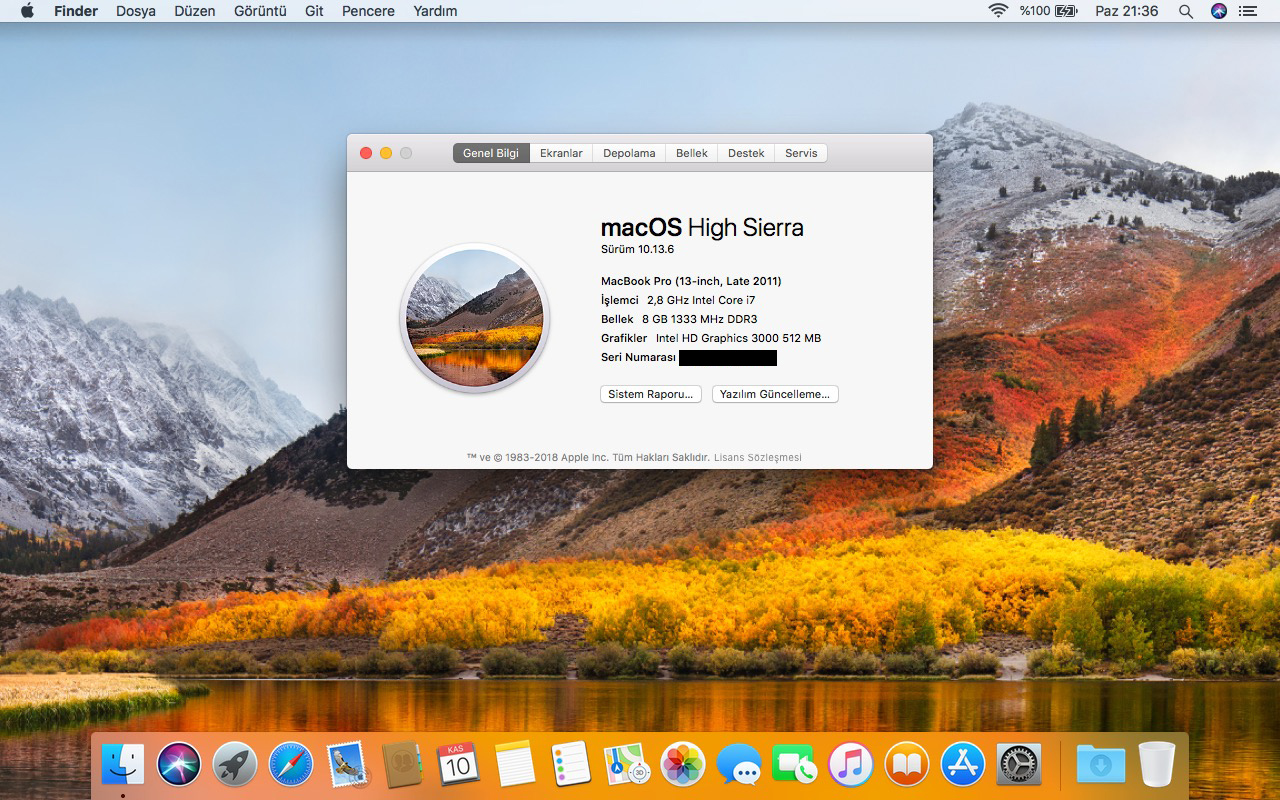The width and height of the screenshot is (1280, 800).
Task: Launch the App Store from Dock
Action: click(x=963, y=765)
